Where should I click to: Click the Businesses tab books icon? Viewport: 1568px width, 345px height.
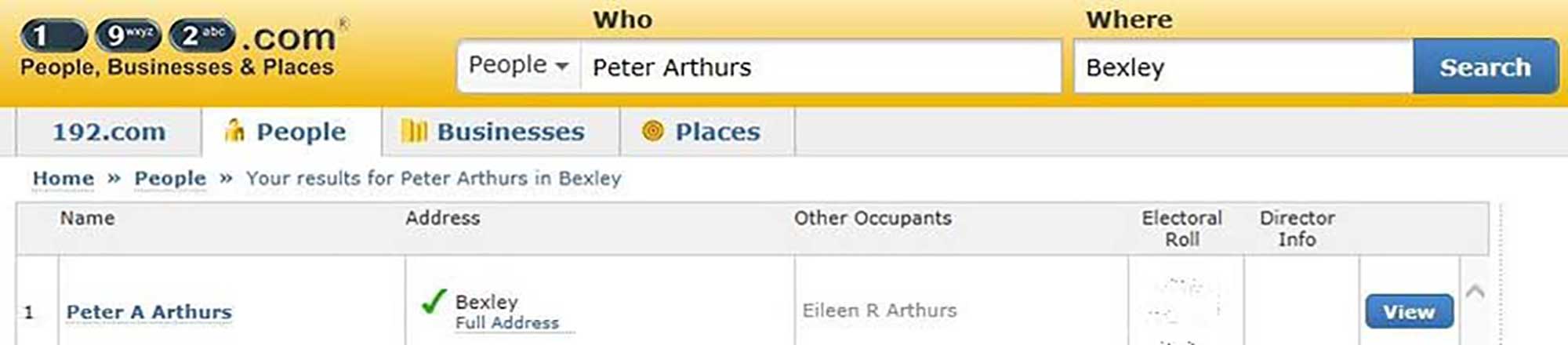[413, 131]
